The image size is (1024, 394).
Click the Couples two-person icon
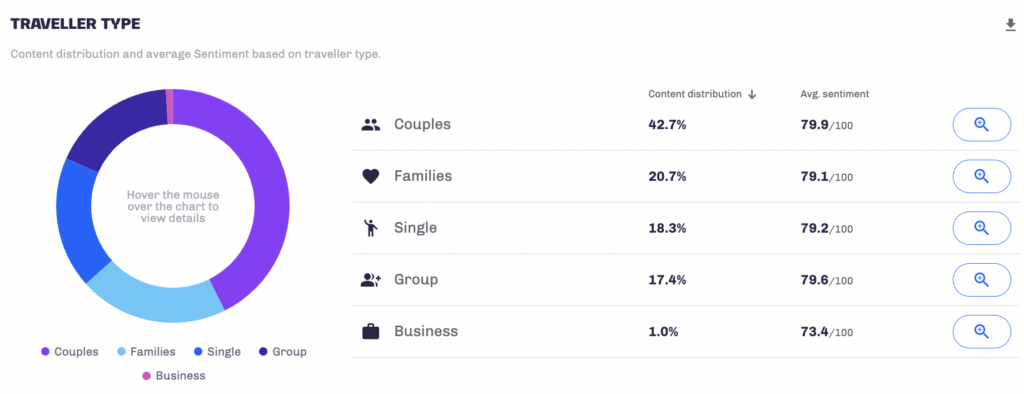(370, 125)
